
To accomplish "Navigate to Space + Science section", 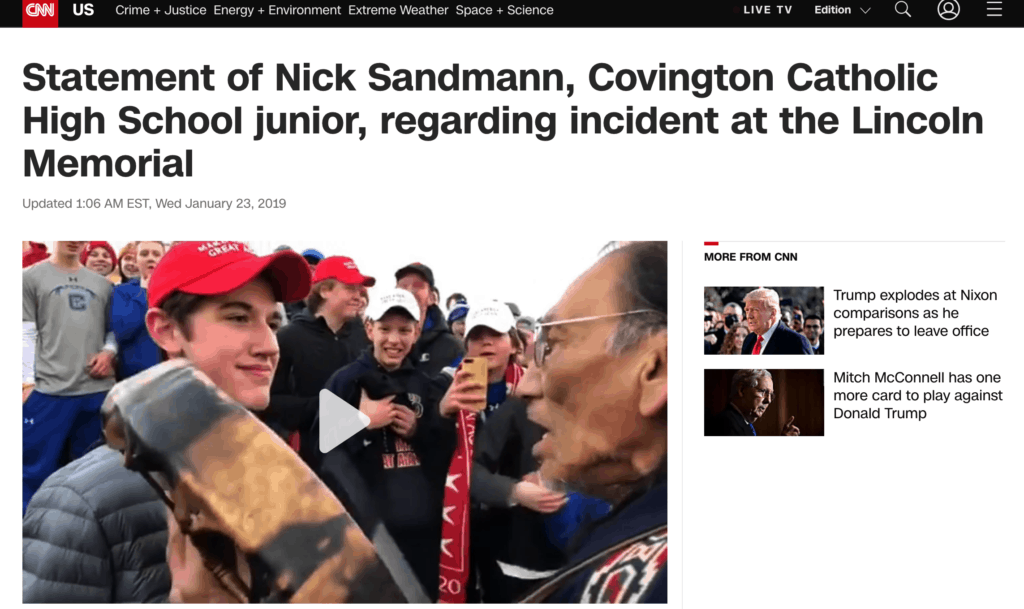I will coord(504,10).
